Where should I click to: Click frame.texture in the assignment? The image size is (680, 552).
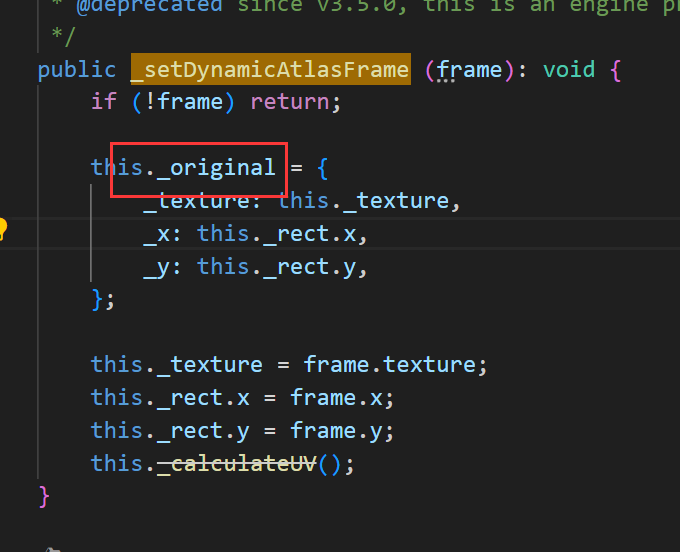coord(395,364)
